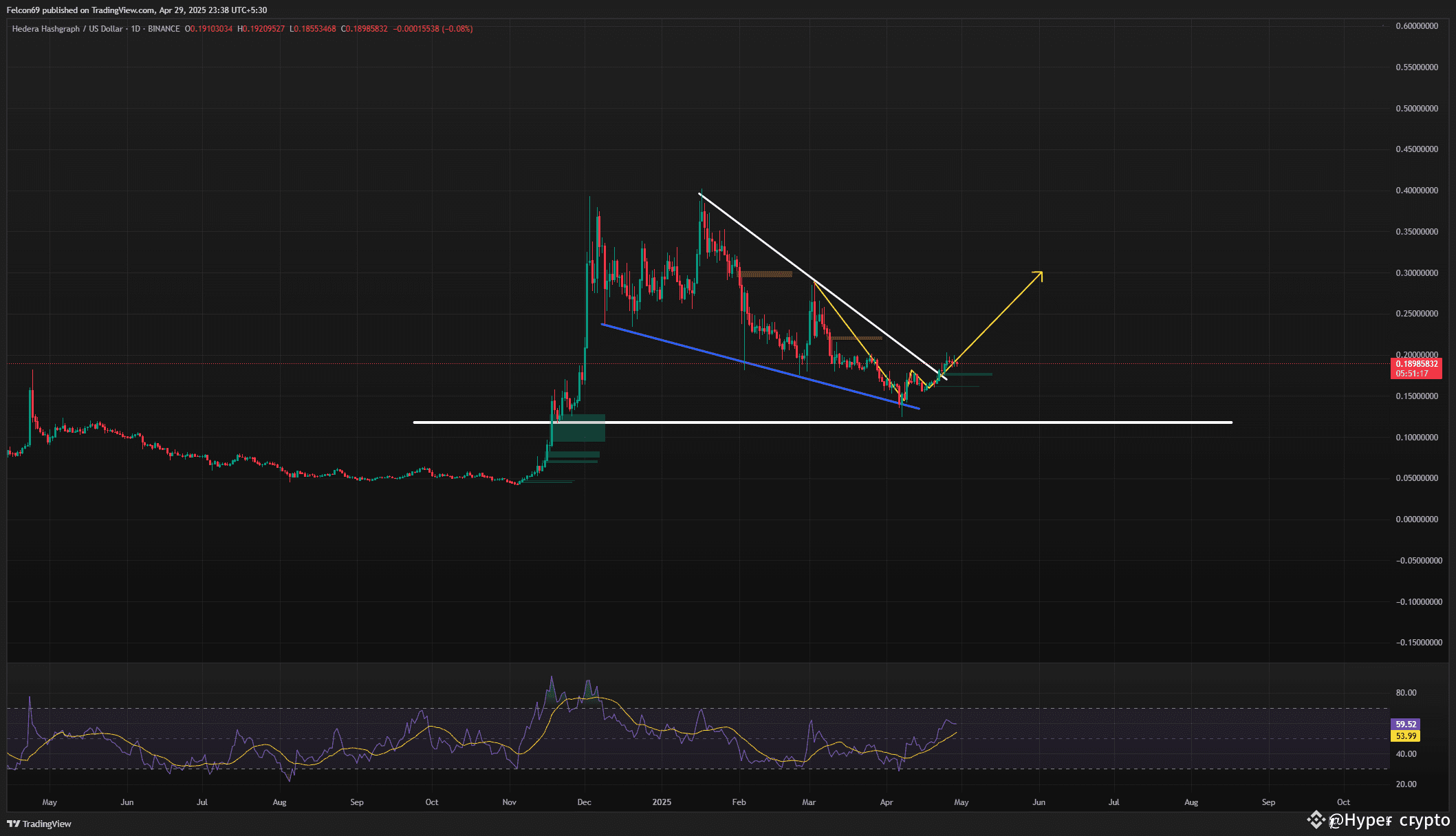Click the 0.40000000 price scale label
This screenshot has height=836, width=1456.
(1416, 191)
